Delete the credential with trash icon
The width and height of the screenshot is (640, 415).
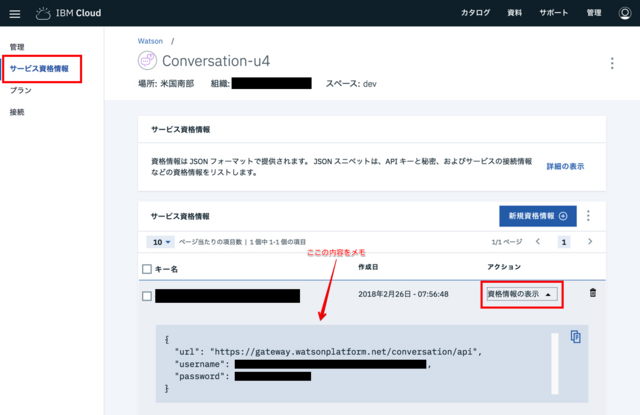(x=593, y=293)
